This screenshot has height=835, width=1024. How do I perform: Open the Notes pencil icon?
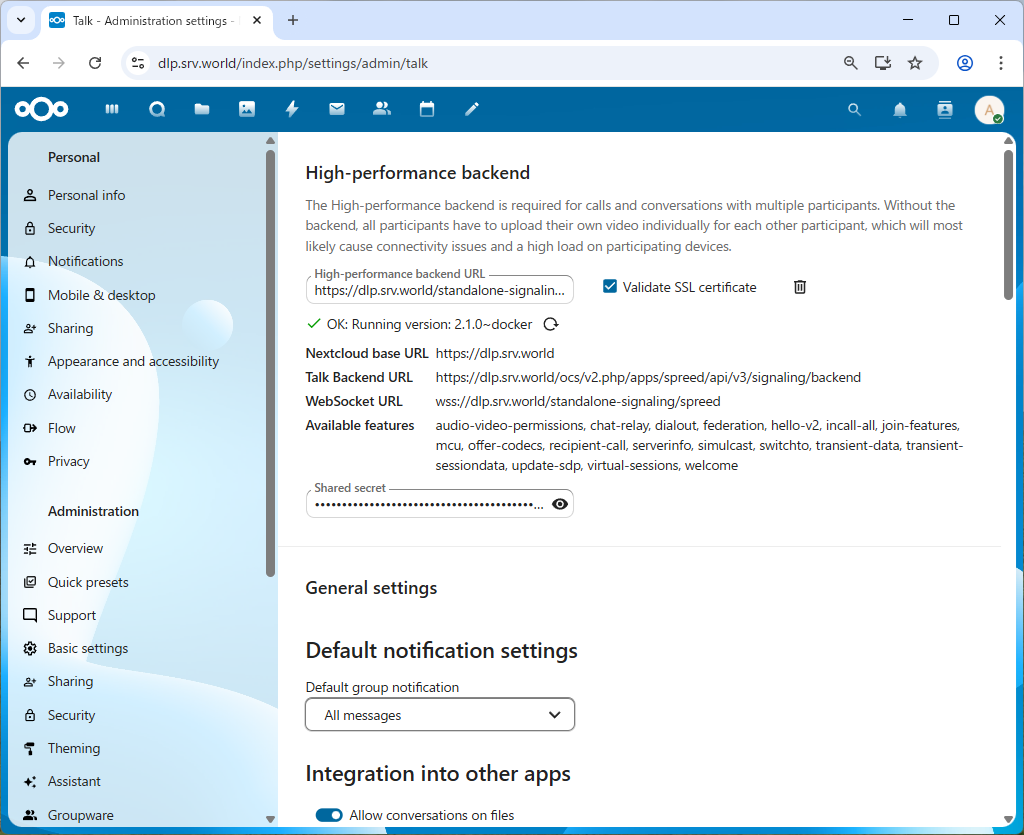472,109
